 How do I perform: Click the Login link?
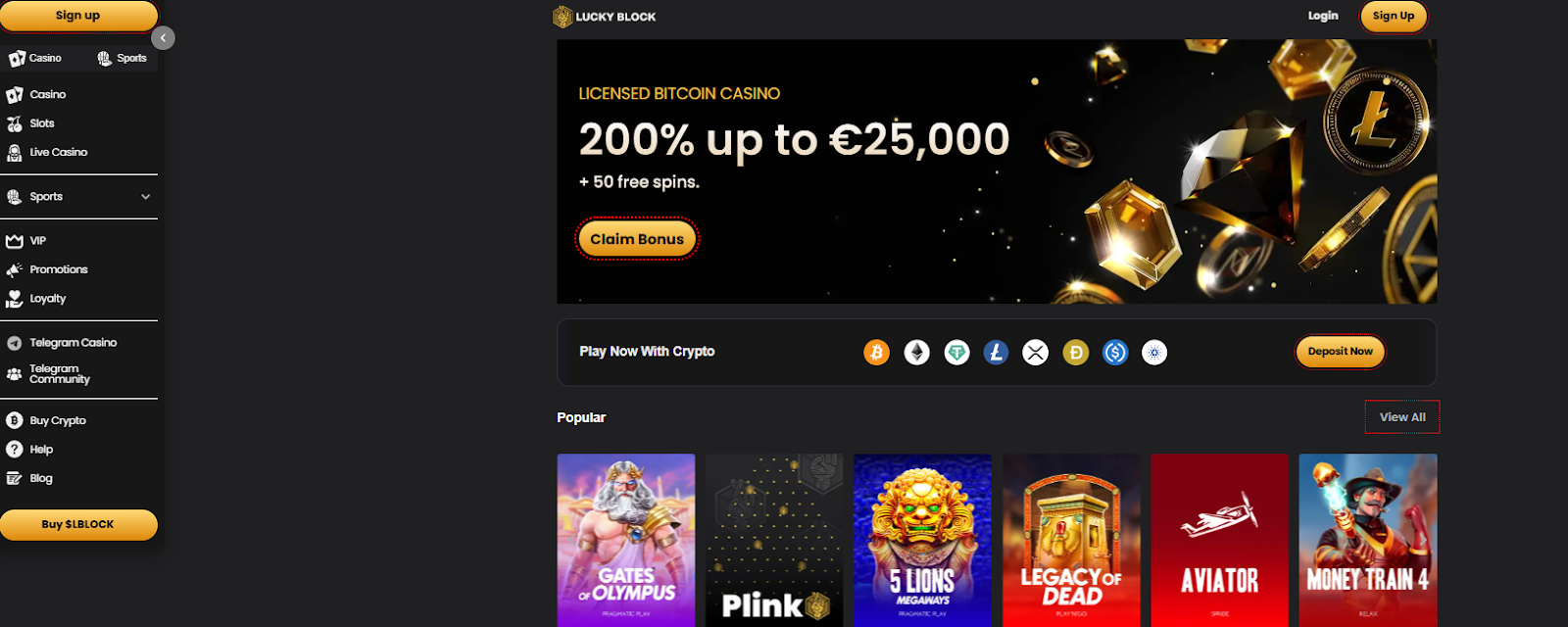(1323, 16)
